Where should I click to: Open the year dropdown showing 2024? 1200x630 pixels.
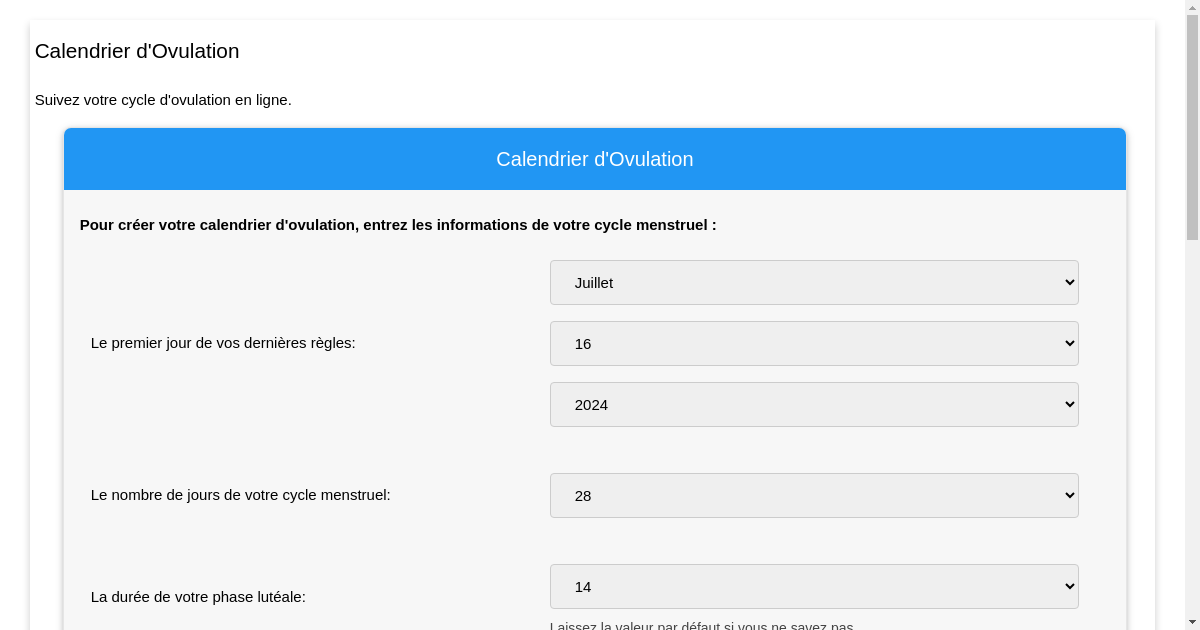coord(814,404)
